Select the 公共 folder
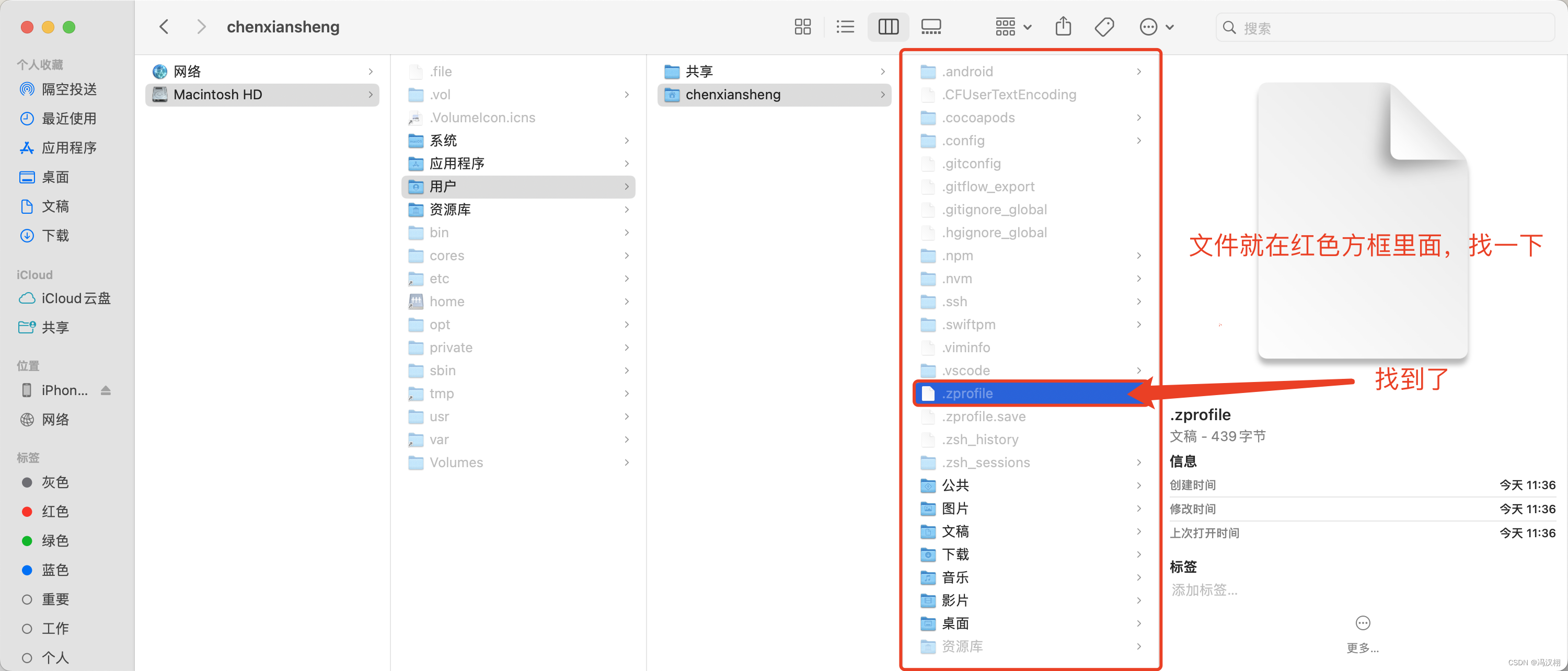This screenshot has width=1568, height=671. (1031, 485)
